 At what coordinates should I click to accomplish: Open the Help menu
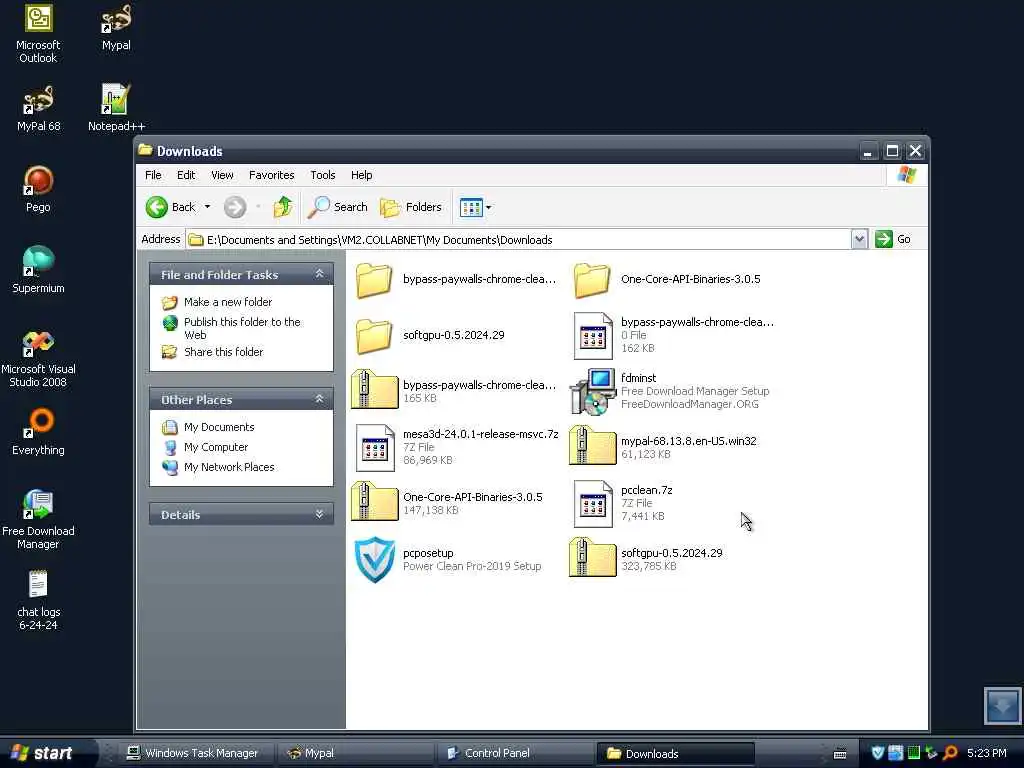coord(361,175)
